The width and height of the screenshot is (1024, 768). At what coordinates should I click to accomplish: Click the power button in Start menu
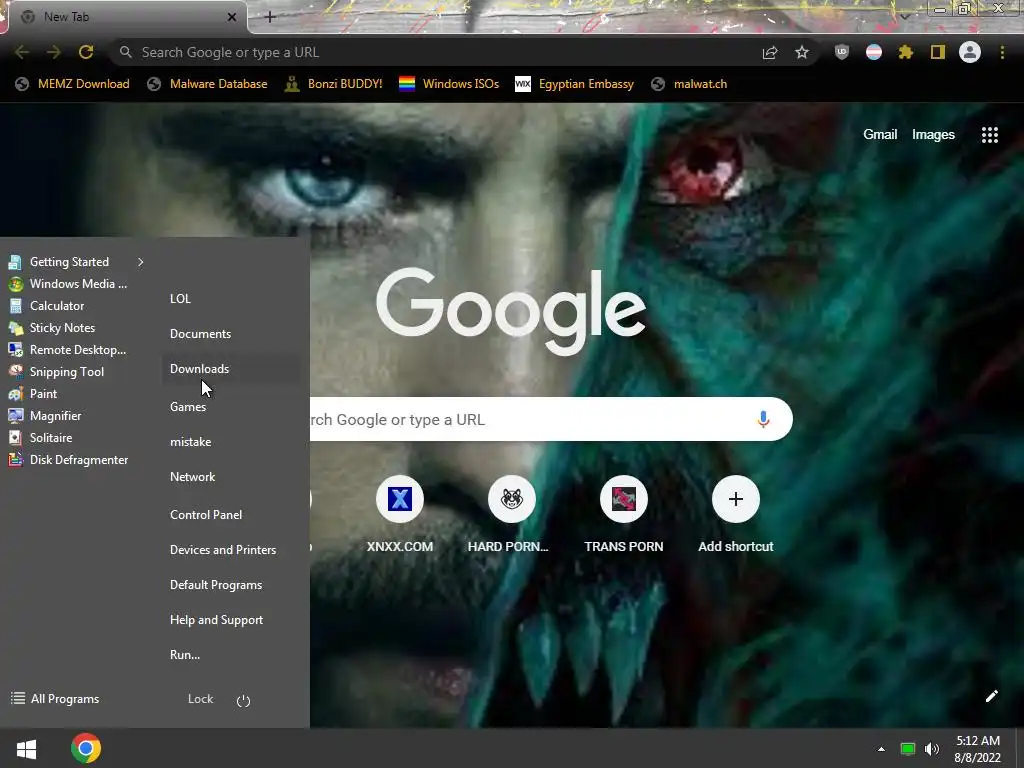point(243,700)
